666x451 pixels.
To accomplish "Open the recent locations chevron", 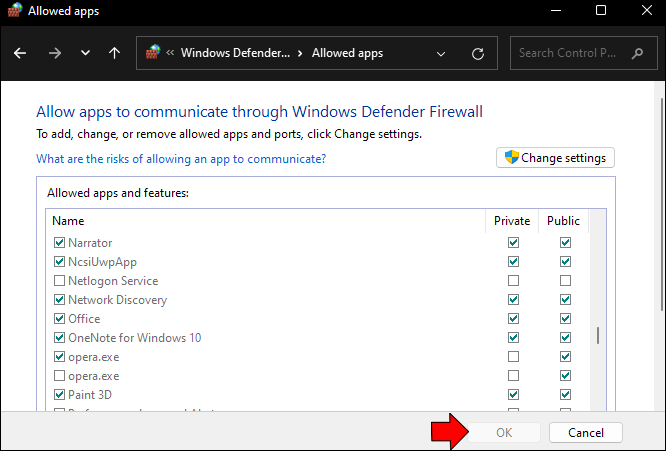I will tap(85, 53).
